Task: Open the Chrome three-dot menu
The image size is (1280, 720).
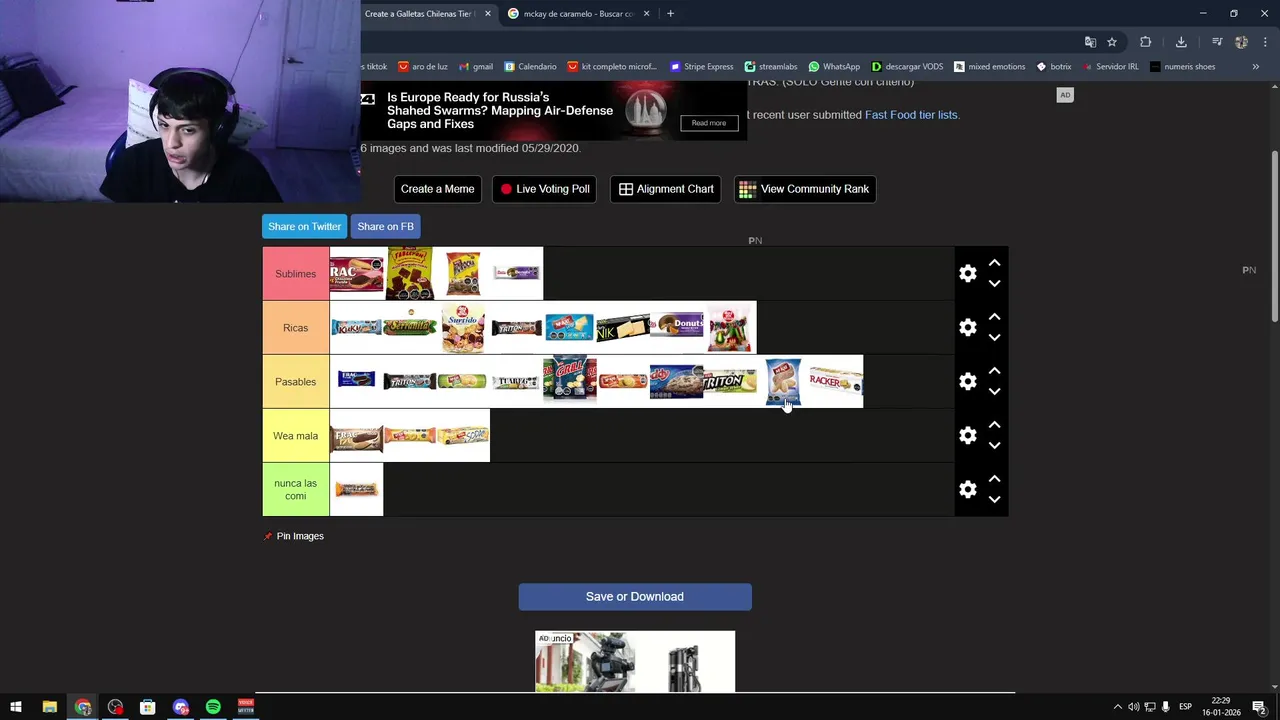Action: click(1265, 42)
